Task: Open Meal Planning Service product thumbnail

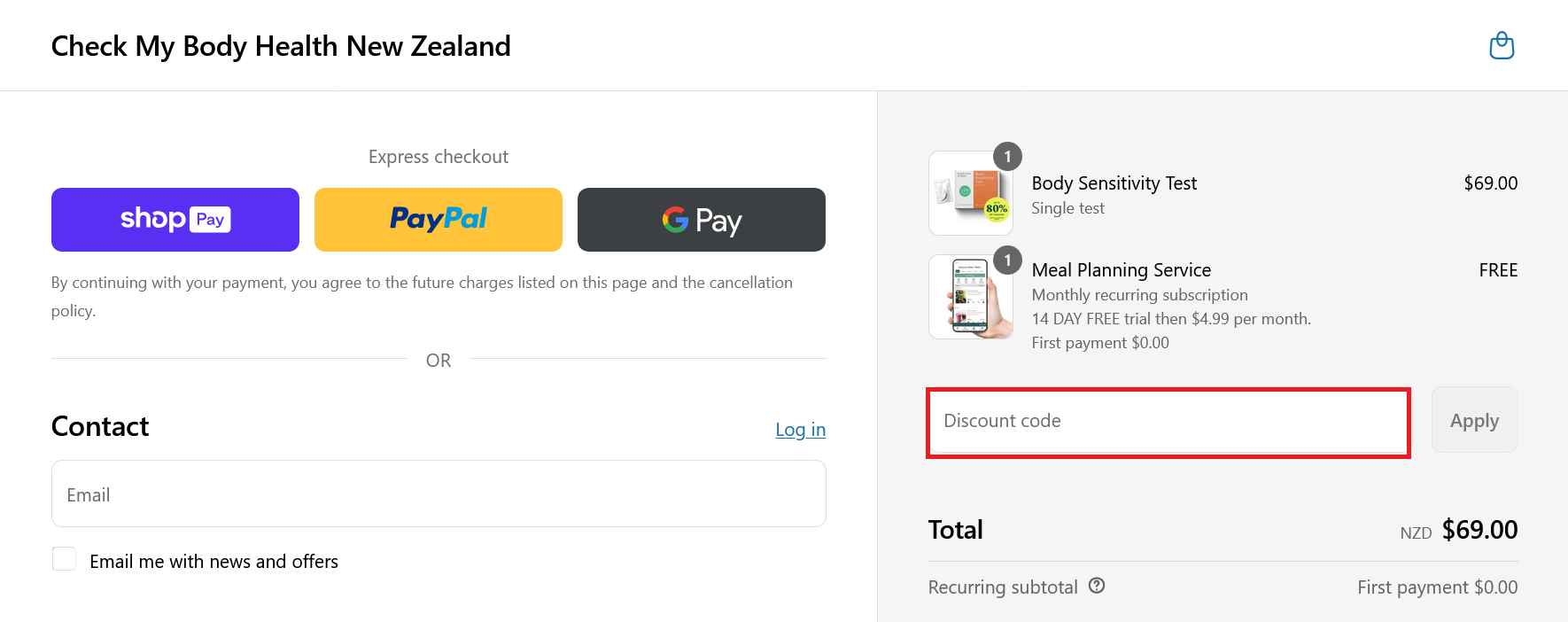Action: [971, 297]
